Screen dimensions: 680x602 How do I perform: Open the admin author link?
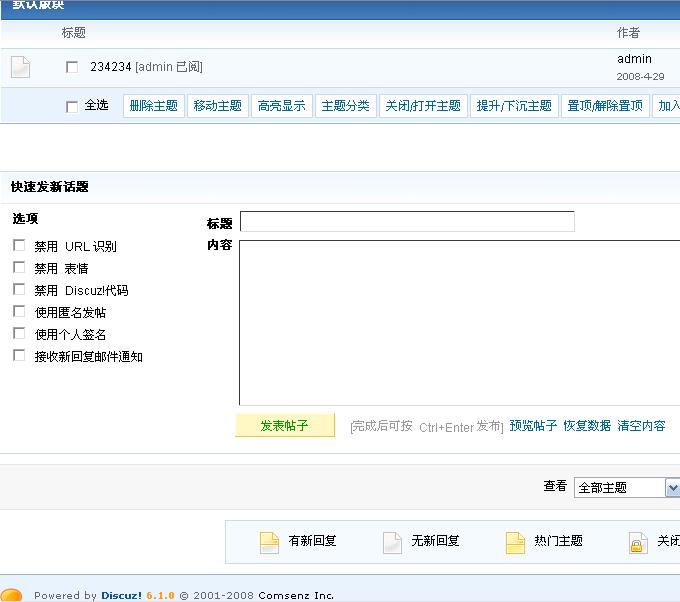(634, 59)
